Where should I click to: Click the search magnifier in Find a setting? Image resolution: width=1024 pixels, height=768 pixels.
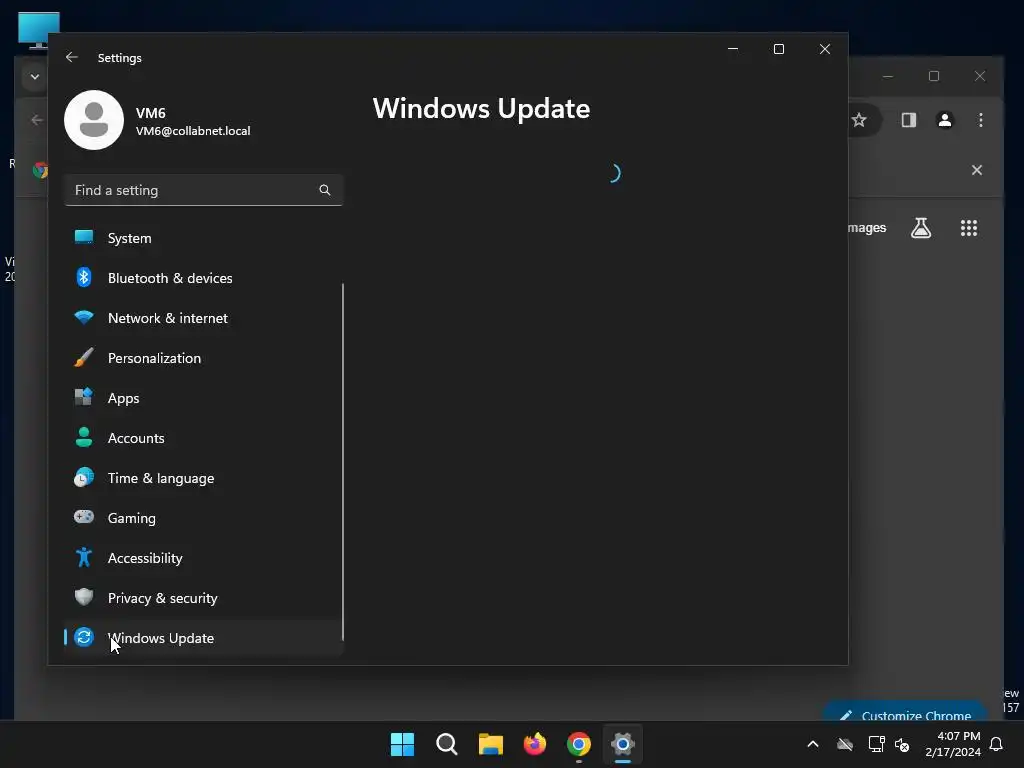(x=325, y=190)
